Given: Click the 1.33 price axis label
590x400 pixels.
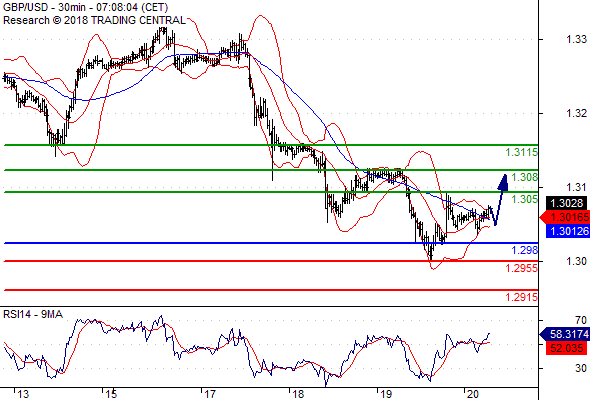Looking at the screenshot, I should [576, 39].
